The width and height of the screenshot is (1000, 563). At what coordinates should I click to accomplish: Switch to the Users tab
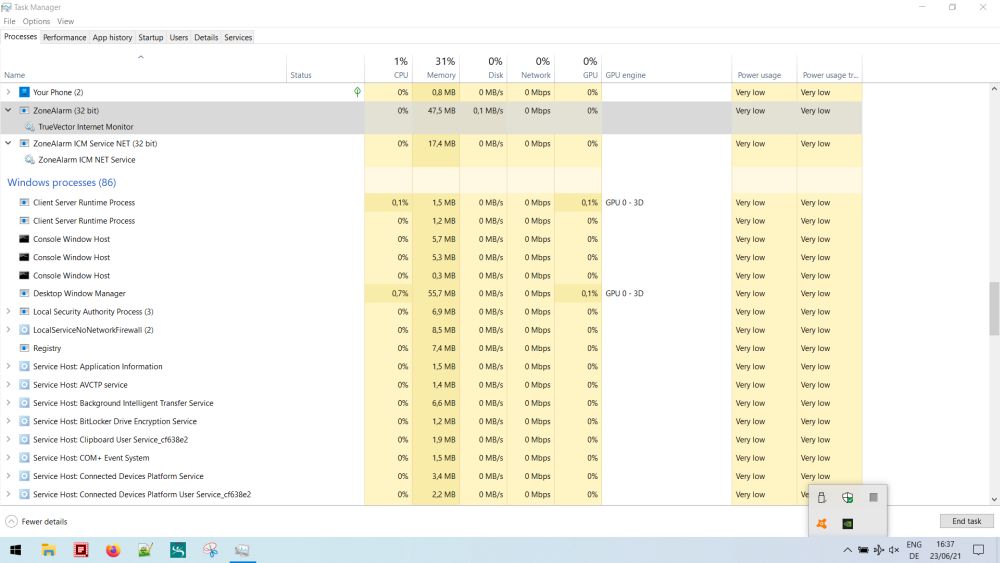click(179, 38)
